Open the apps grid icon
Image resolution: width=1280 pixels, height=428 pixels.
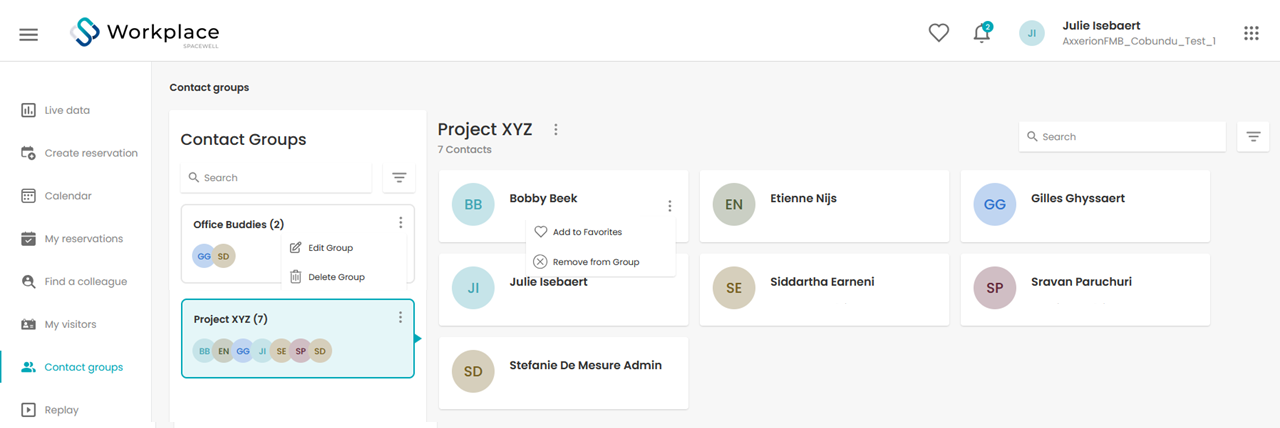click(1251, 33)
